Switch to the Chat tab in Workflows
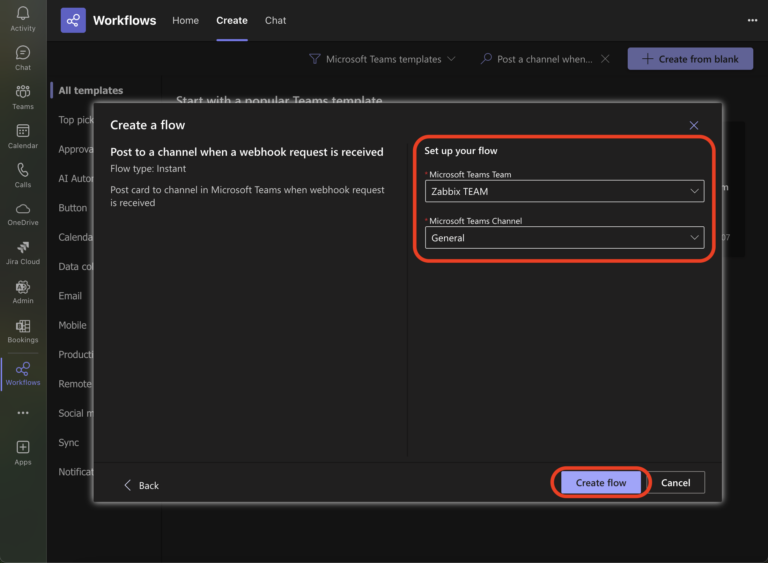The height and width of the screenshot is (563, 768). 275,20
